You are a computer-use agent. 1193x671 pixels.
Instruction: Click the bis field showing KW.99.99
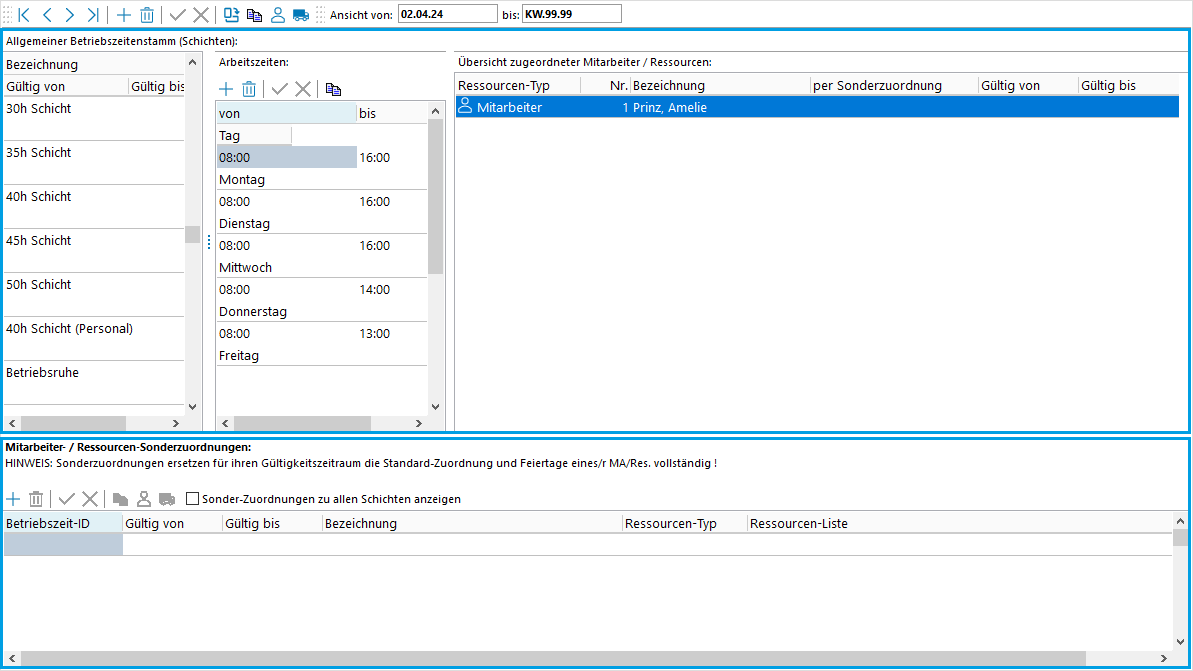pyautogui.click(x=570, y=14)
